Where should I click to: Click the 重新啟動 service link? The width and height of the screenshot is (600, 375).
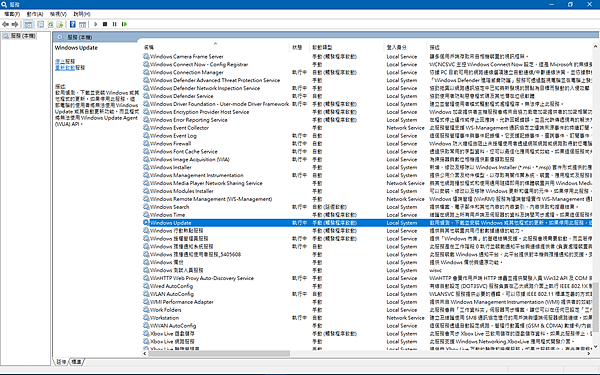pyautogui.click(x=65, y=68)
